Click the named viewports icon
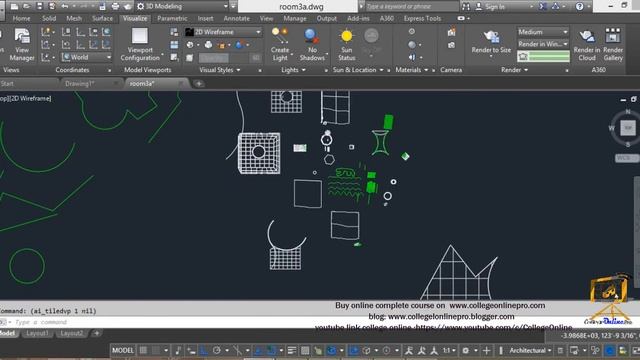This screenshot has height=360, width=640. [174, 32]
